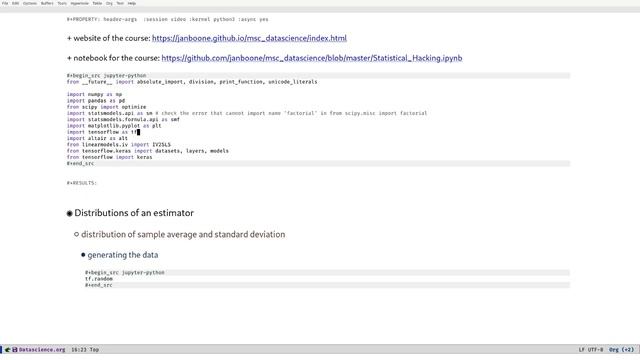Click the Org major mode indicator
This screenshot has width=640, height=360.
[614, 350]
